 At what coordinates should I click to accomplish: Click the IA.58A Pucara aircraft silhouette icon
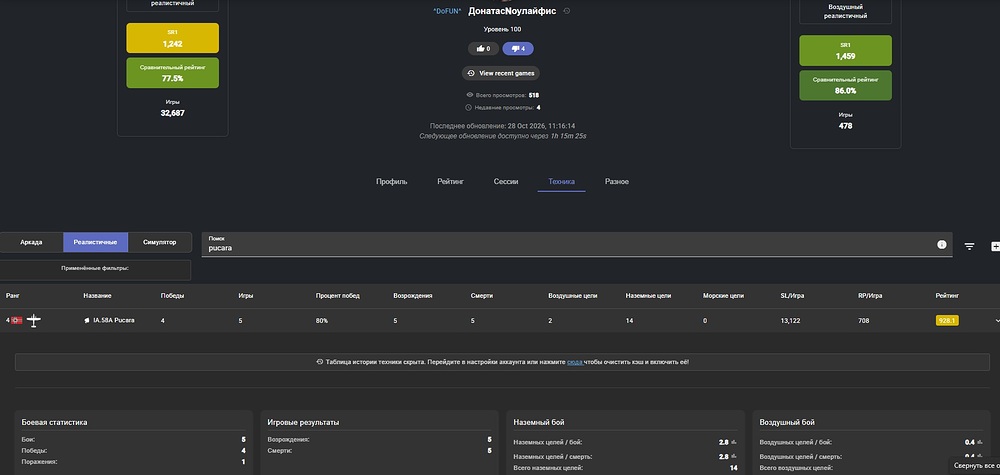click(x=34, y=320)
